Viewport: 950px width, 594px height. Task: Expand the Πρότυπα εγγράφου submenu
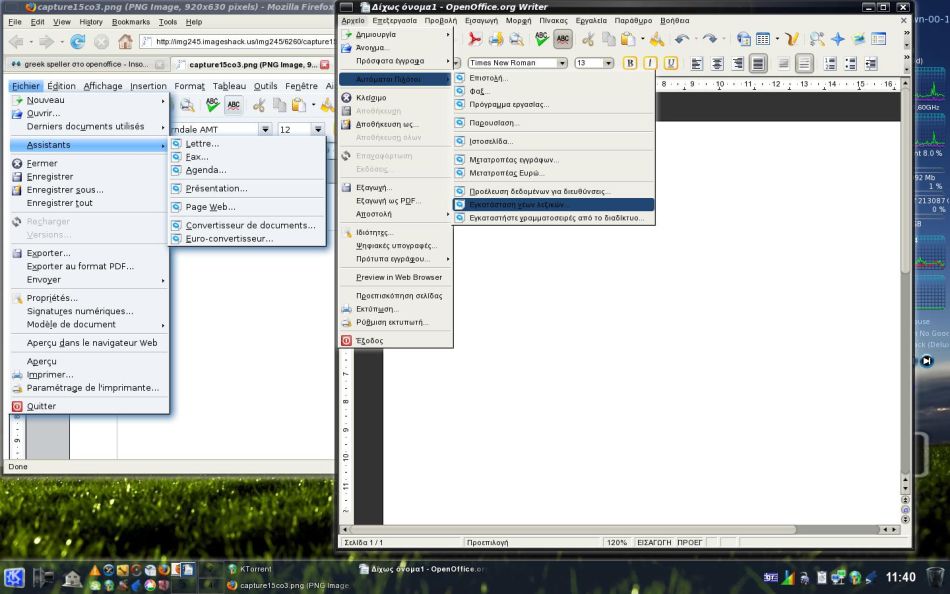coord(396,259)
